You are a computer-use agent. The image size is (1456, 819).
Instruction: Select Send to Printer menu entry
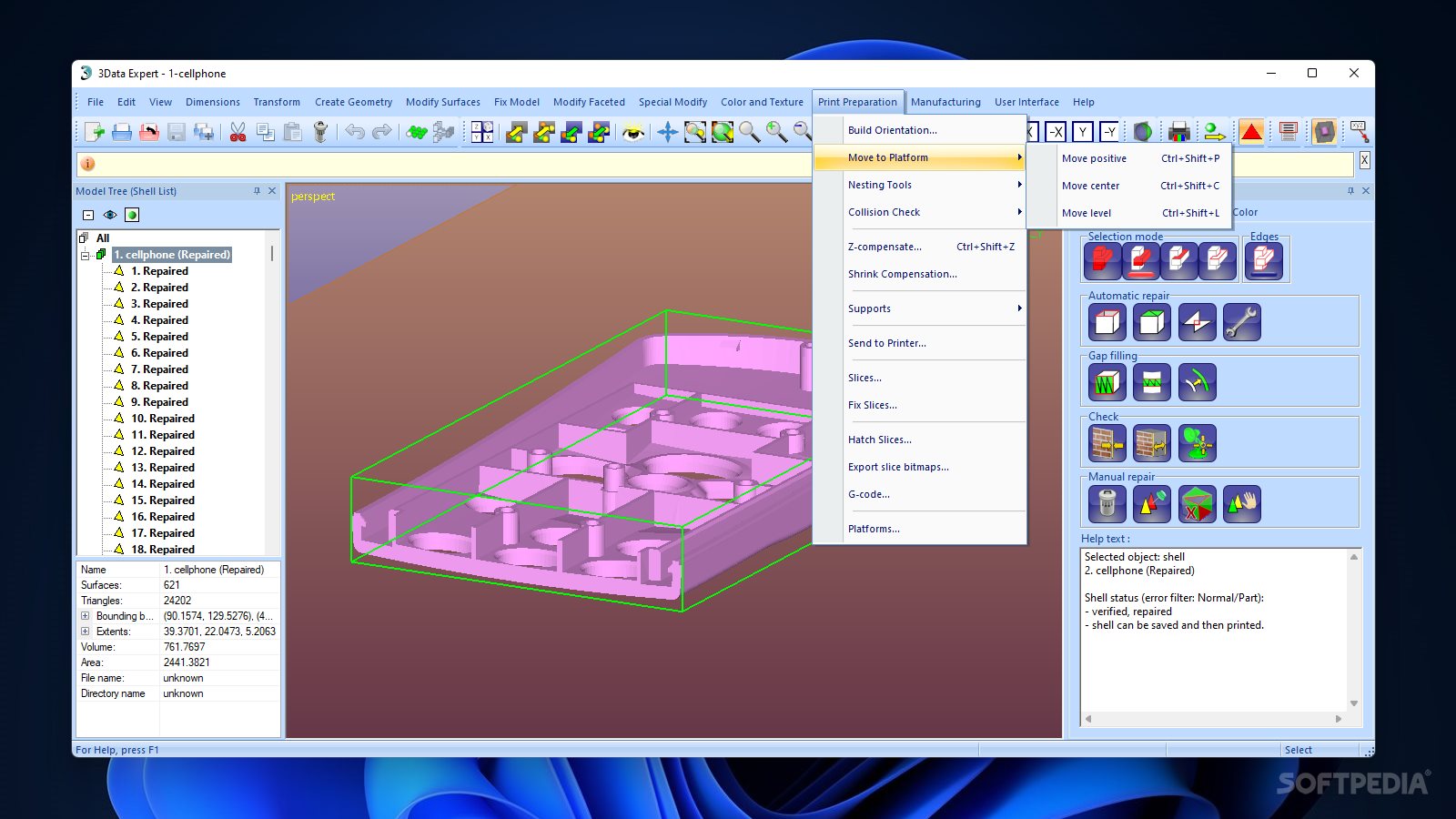coord(920,343)
